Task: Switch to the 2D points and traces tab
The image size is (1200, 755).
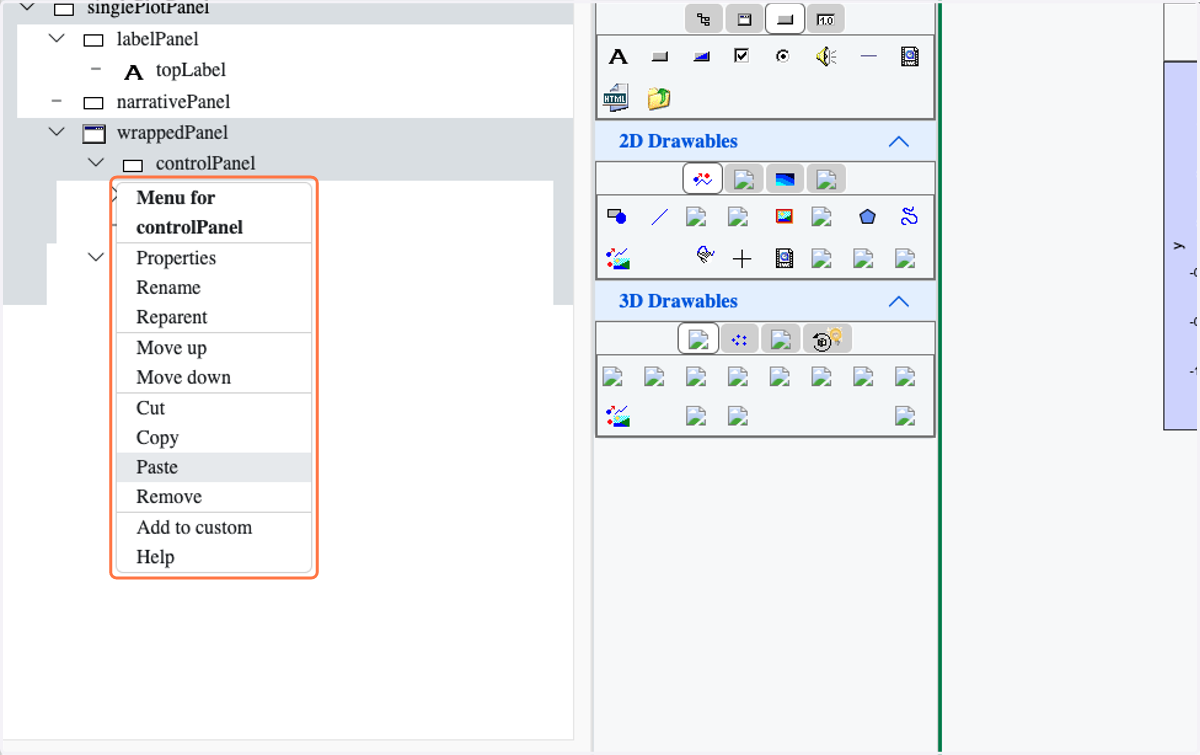Action: [x=703, y=179]
